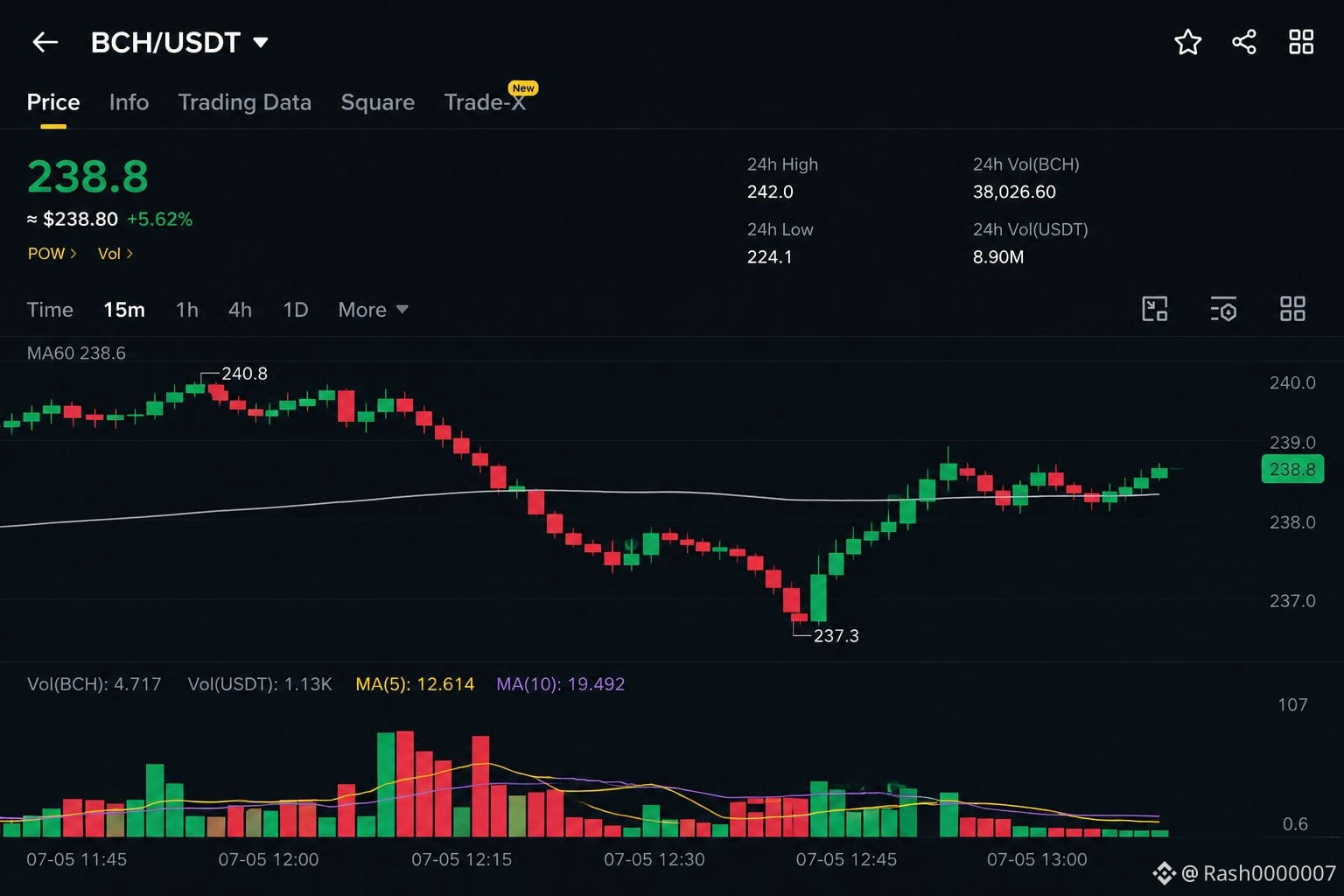Click the +5.62% change value

[x=159, y=220]
